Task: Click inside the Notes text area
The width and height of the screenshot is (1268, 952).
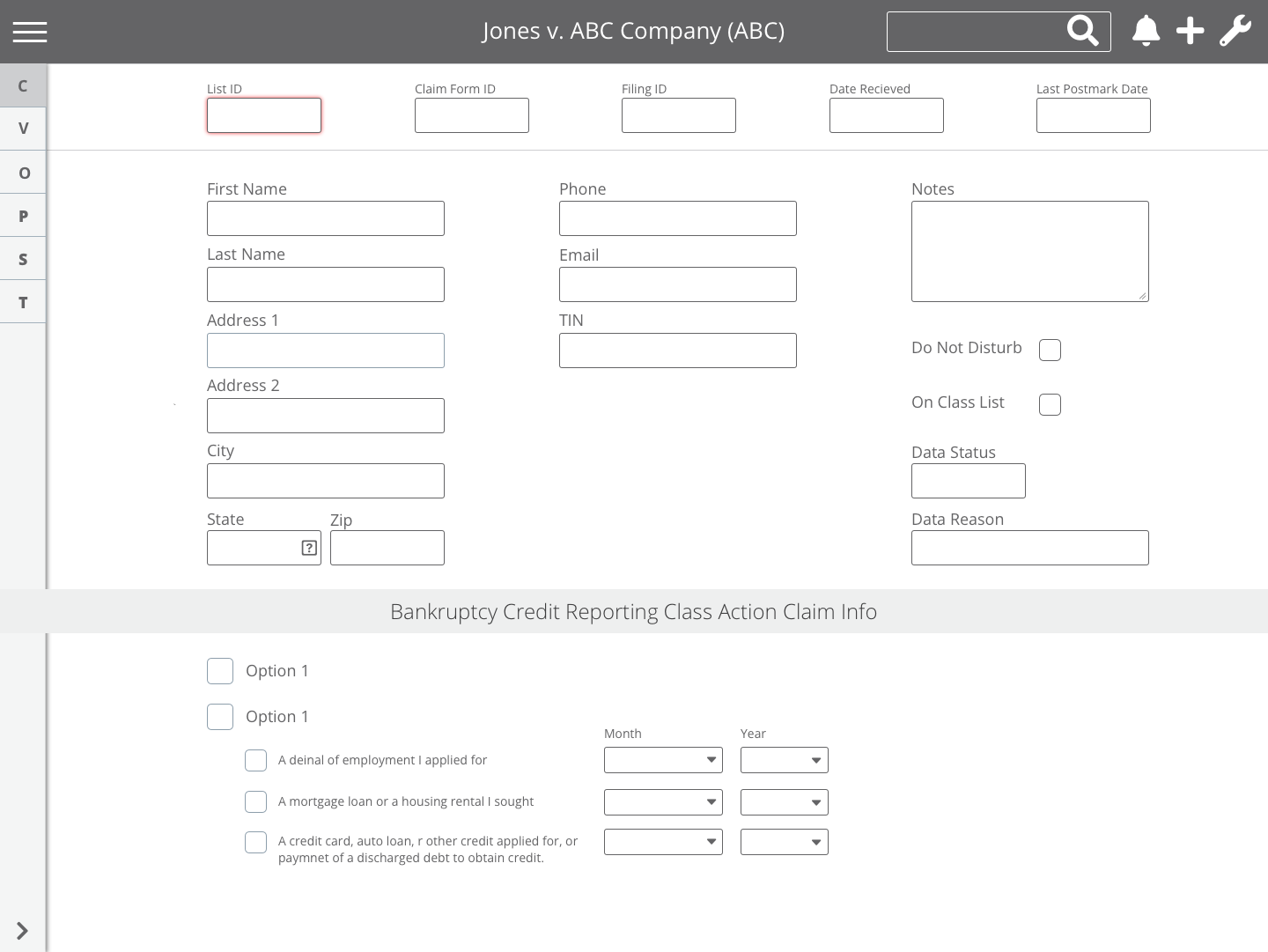Action: [x=1029, y=251]
